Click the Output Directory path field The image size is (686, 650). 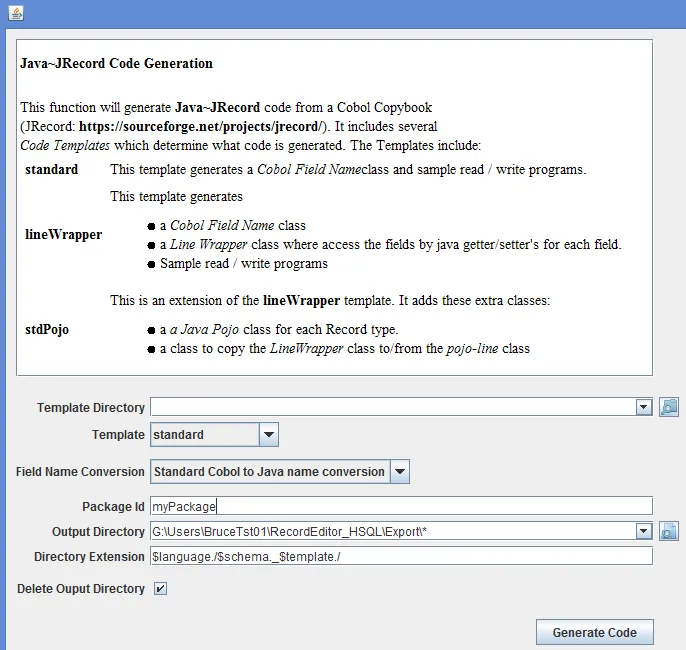tap(393, 531)
